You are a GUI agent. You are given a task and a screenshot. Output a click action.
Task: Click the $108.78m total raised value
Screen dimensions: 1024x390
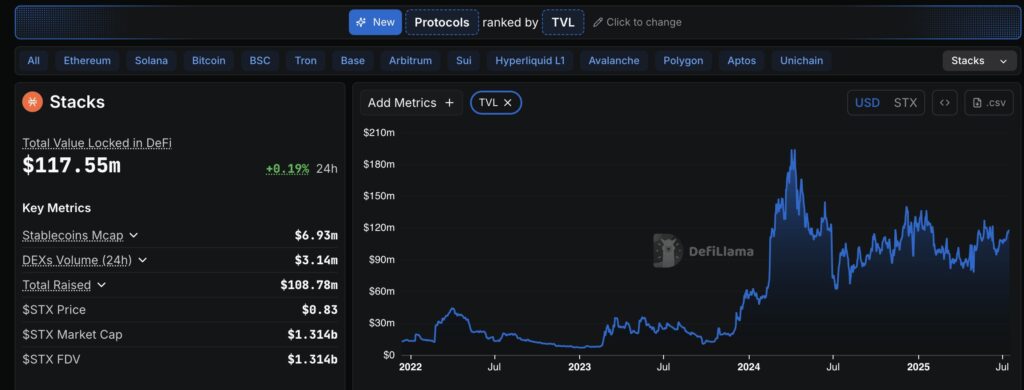pyautogui.click(x=309, y=285)
